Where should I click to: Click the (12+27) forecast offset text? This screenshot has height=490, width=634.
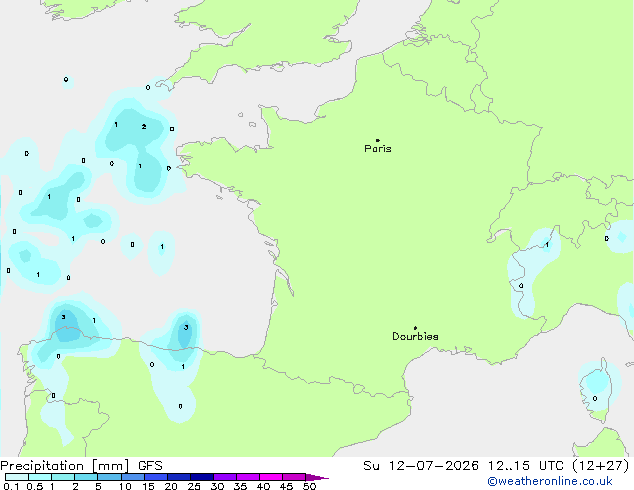[601, 466]
